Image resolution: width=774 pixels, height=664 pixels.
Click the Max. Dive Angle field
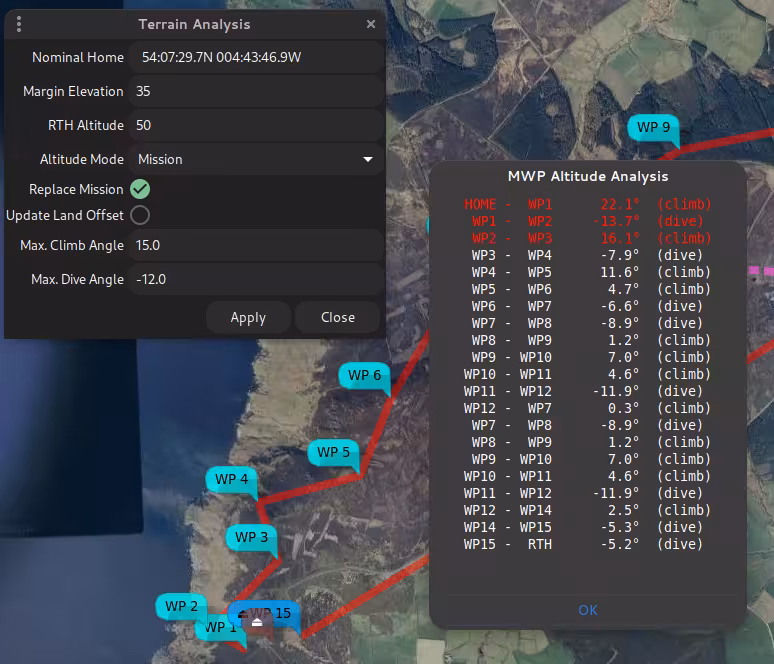(256, 279)
